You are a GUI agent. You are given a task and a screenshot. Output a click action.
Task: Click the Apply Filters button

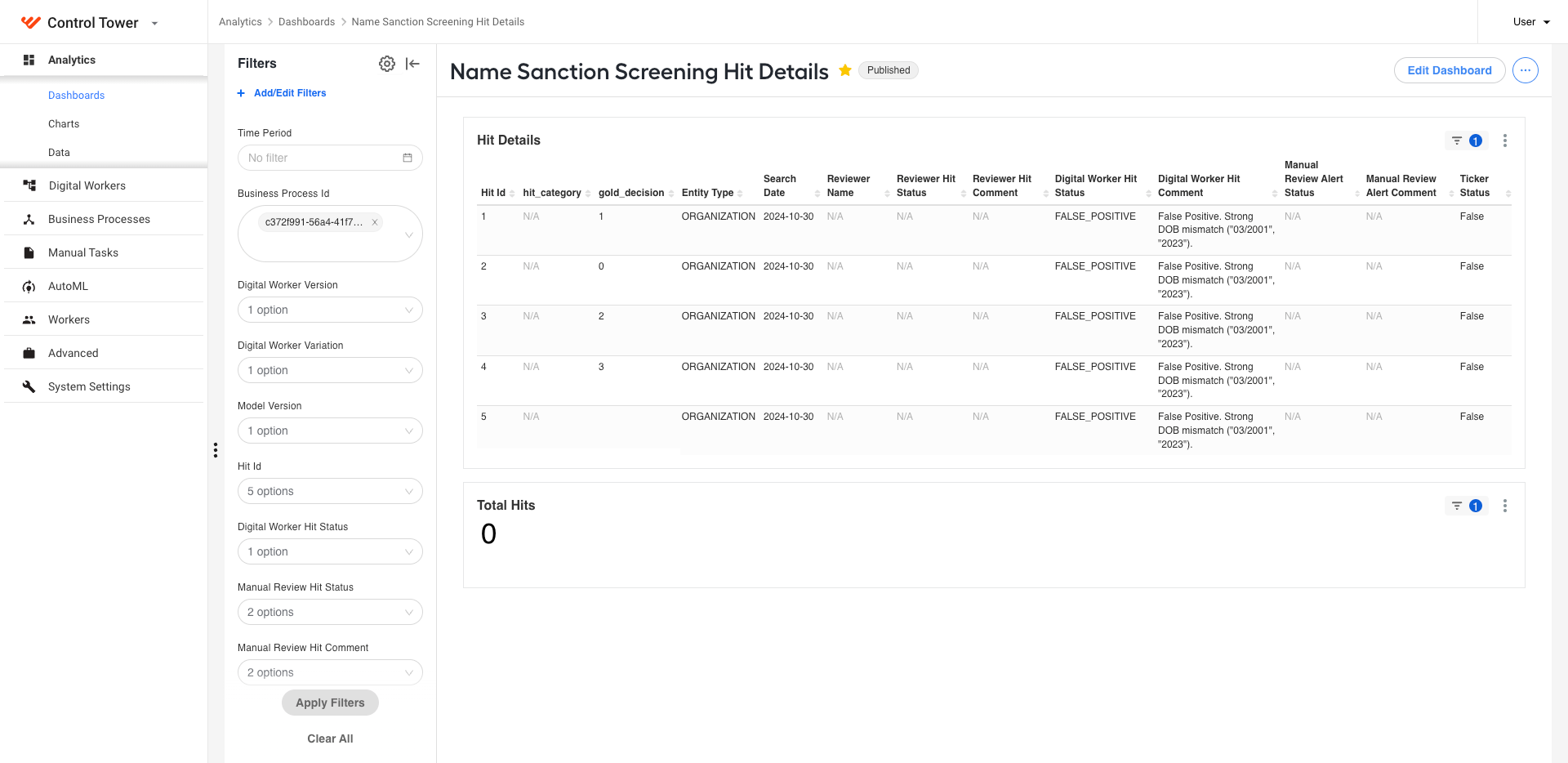click(x=330, y=703)
